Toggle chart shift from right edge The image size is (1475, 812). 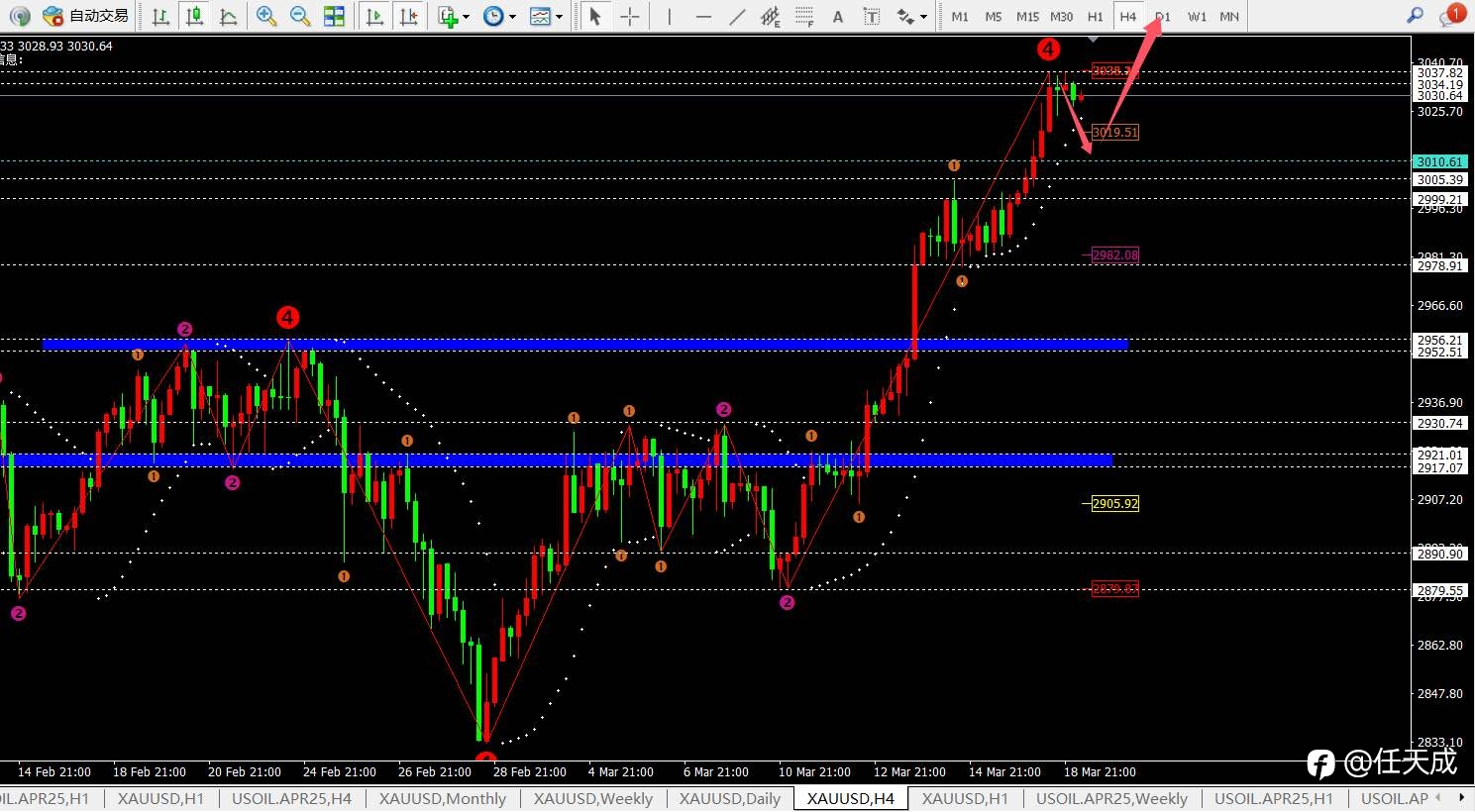[408, 16]
